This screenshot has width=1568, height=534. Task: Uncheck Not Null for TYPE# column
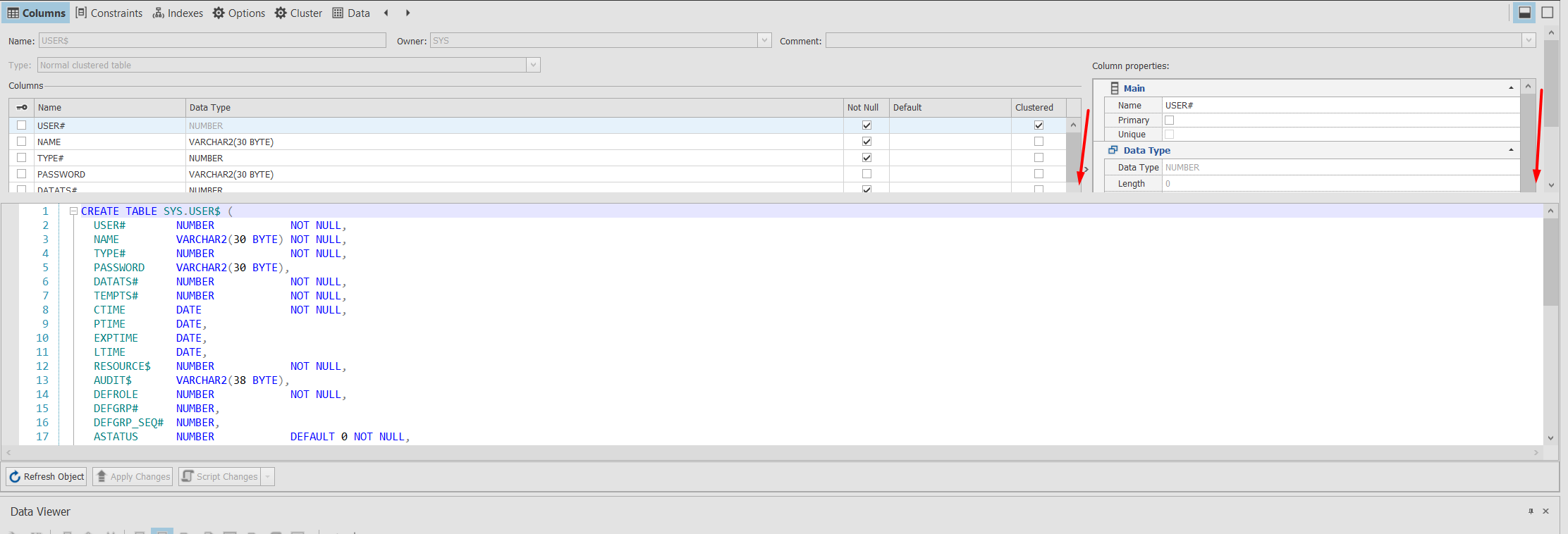[x=866, y=158]
